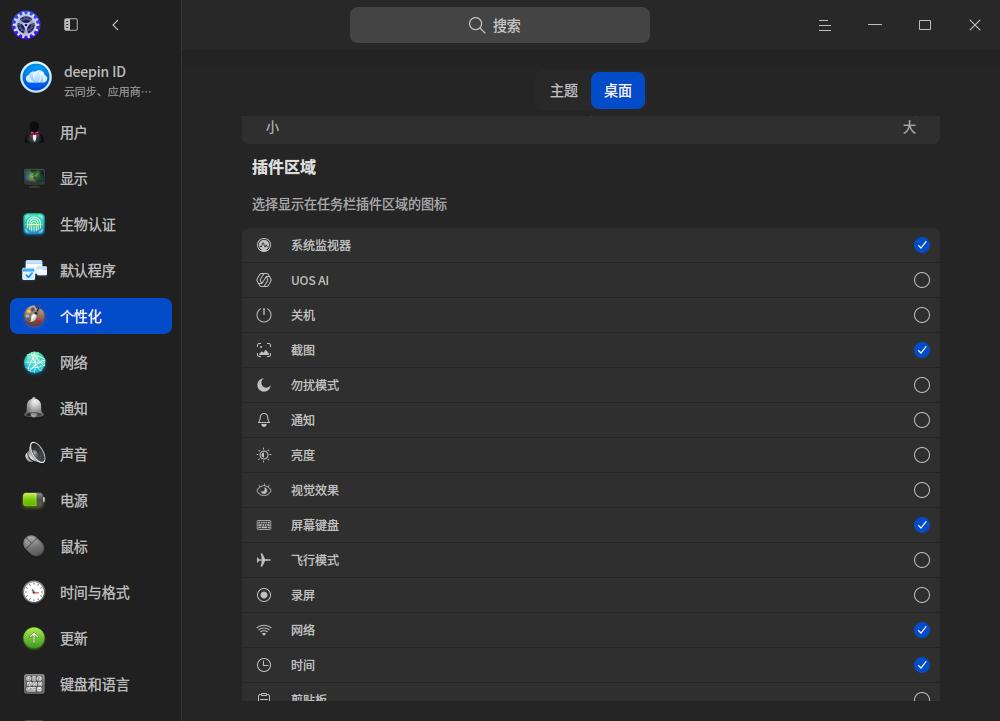The image size is (1000, 721).
Task: Enable 录屏 plugin checkbox
Action: (922, 595)
